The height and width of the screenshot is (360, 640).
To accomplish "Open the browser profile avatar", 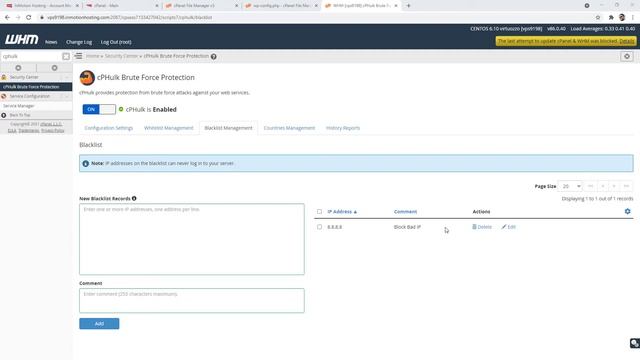I will (x=622, y=18).
